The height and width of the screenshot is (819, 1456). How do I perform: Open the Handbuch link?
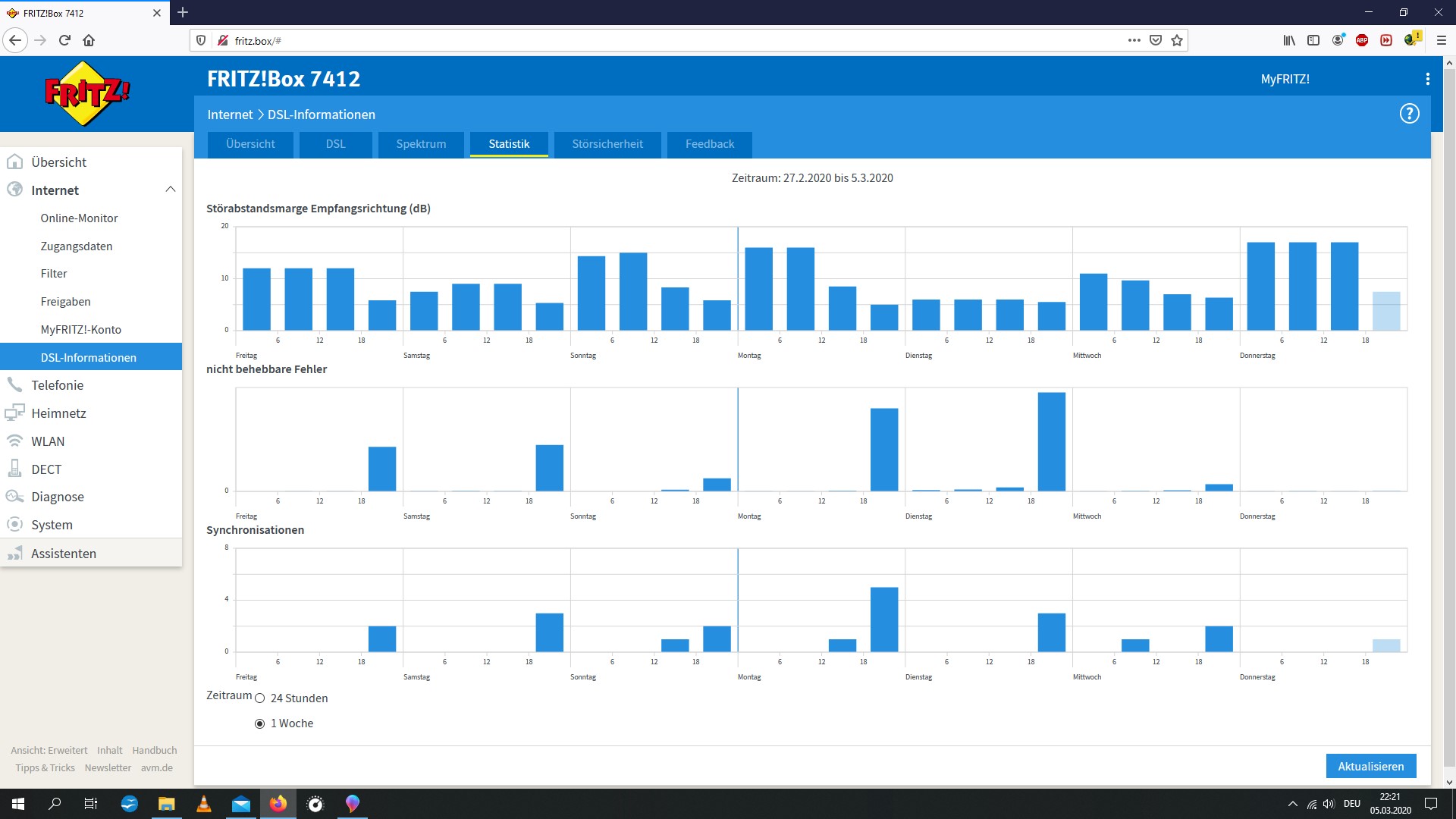[154, 750]
